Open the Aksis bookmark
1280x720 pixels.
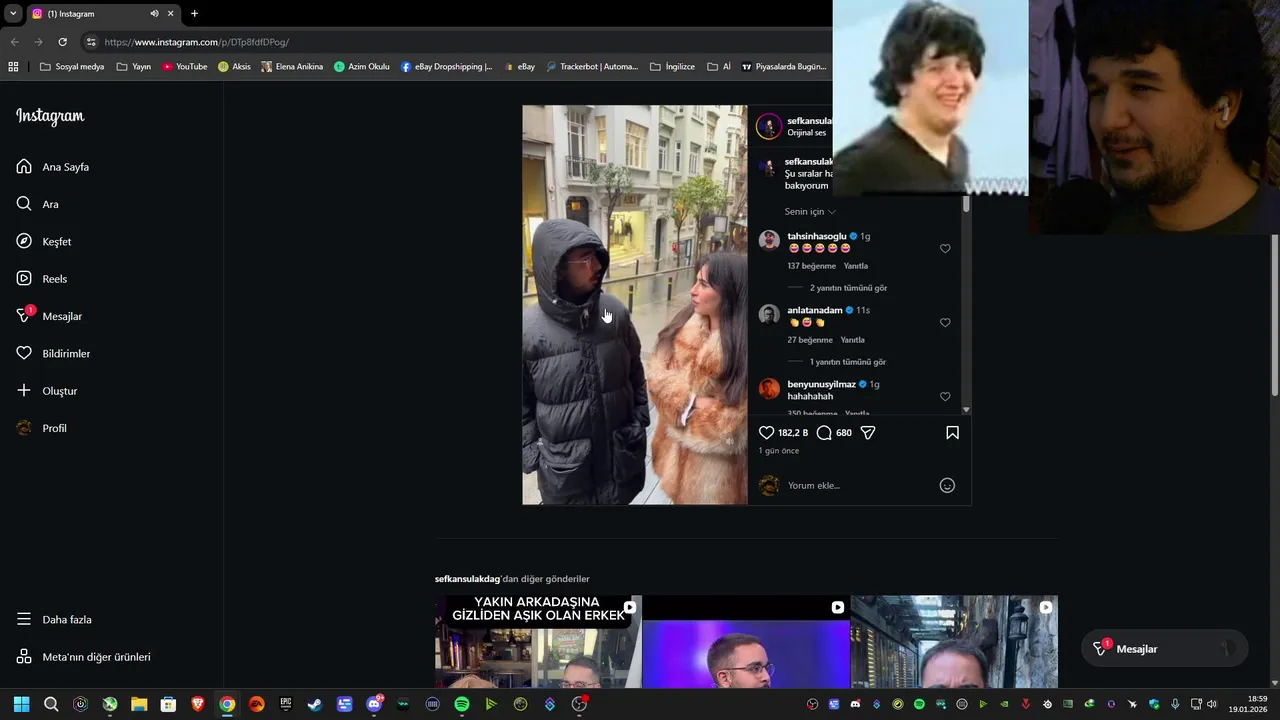[x=235, y=67]
